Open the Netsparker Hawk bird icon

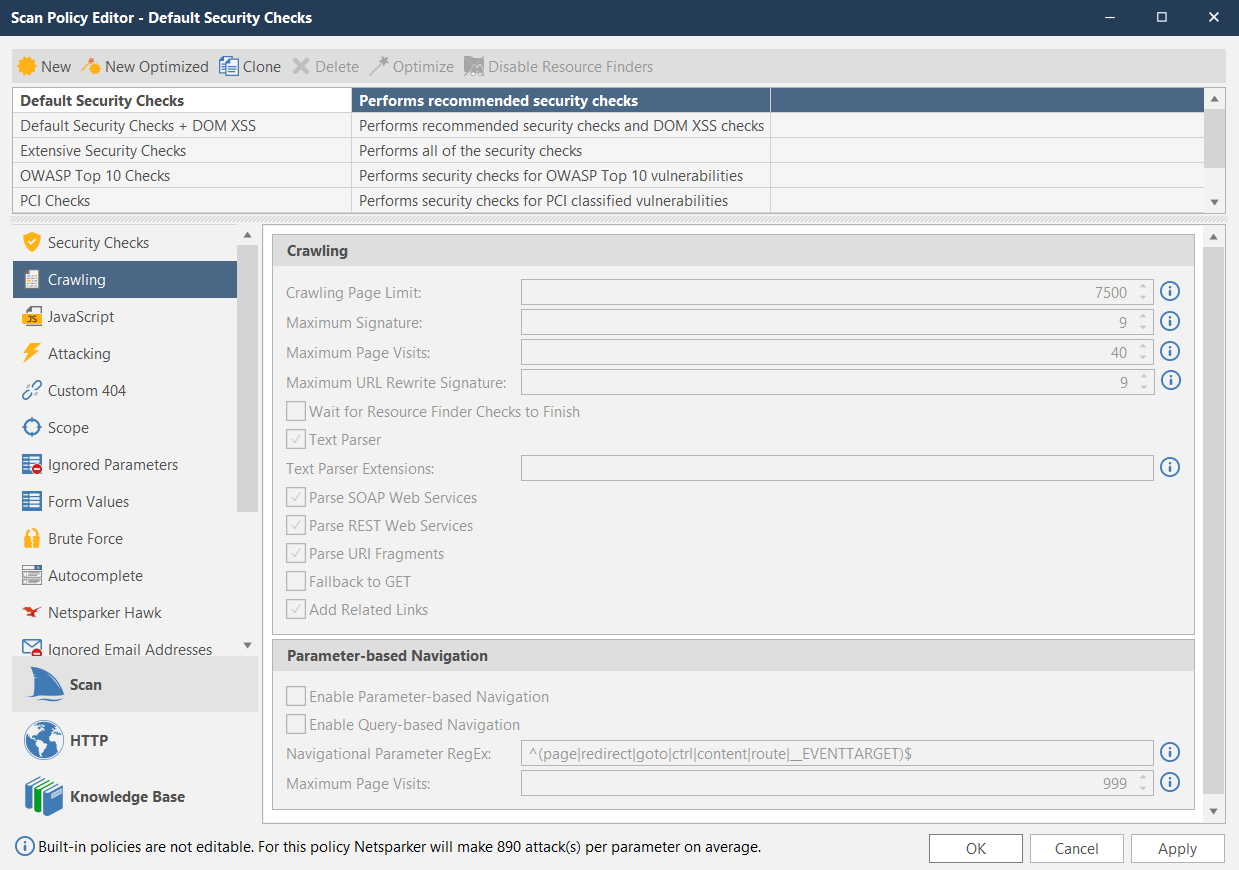point(31,613)
